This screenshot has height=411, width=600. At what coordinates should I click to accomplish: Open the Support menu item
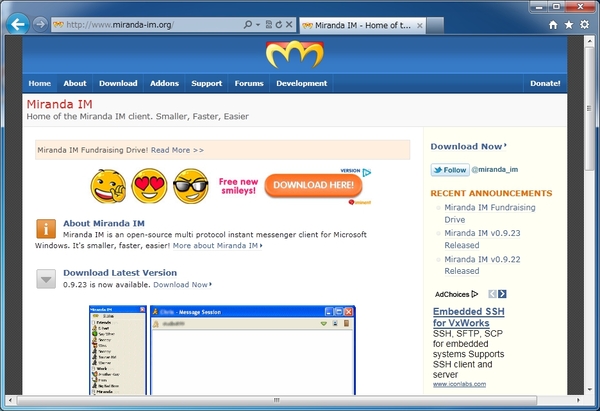[x=207, y=83]
